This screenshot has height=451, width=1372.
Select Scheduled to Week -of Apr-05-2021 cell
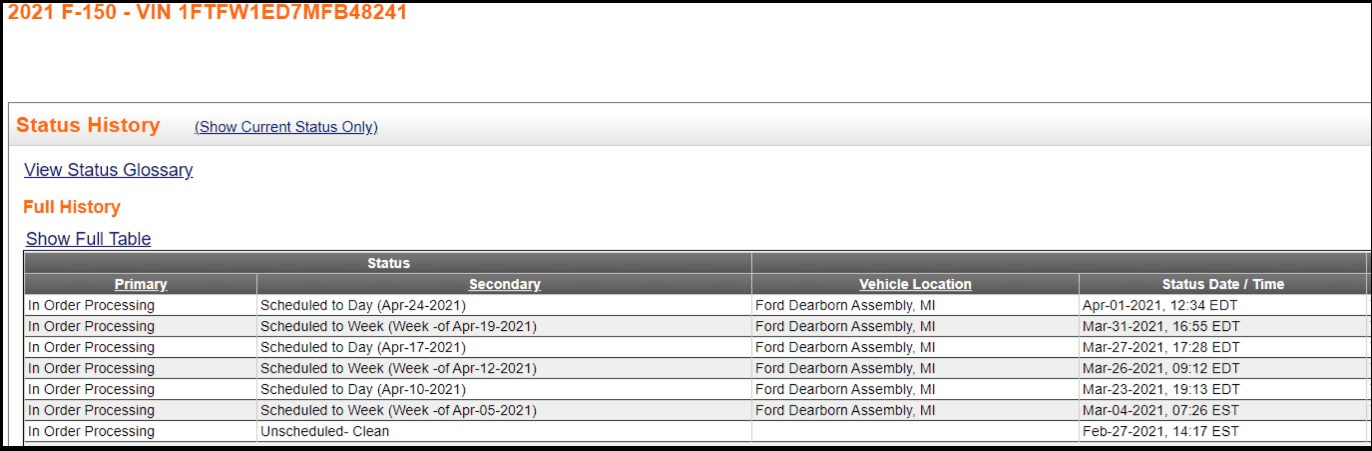pyautogui.click(x=504, y=410)
